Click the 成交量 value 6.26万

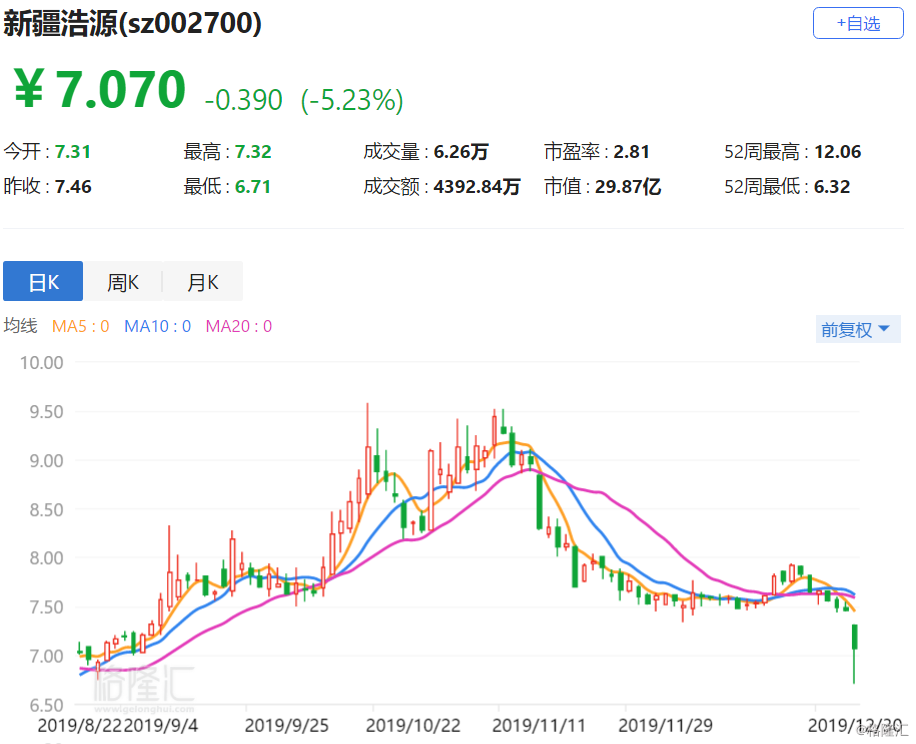pyautogui.click(x=461, y=152)
